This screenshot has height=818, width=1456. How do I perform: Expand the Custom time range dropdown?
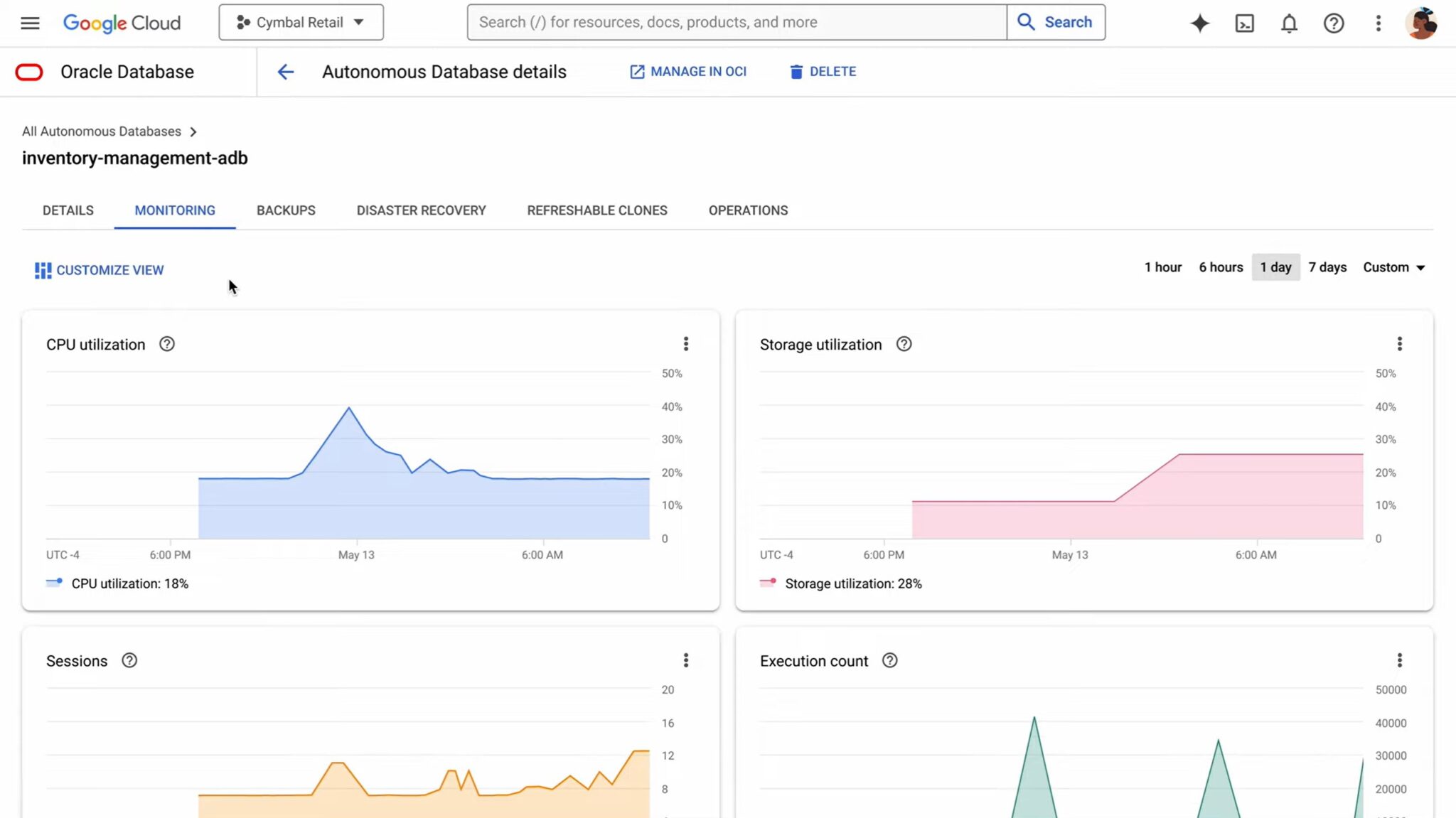coord(1393,267)
